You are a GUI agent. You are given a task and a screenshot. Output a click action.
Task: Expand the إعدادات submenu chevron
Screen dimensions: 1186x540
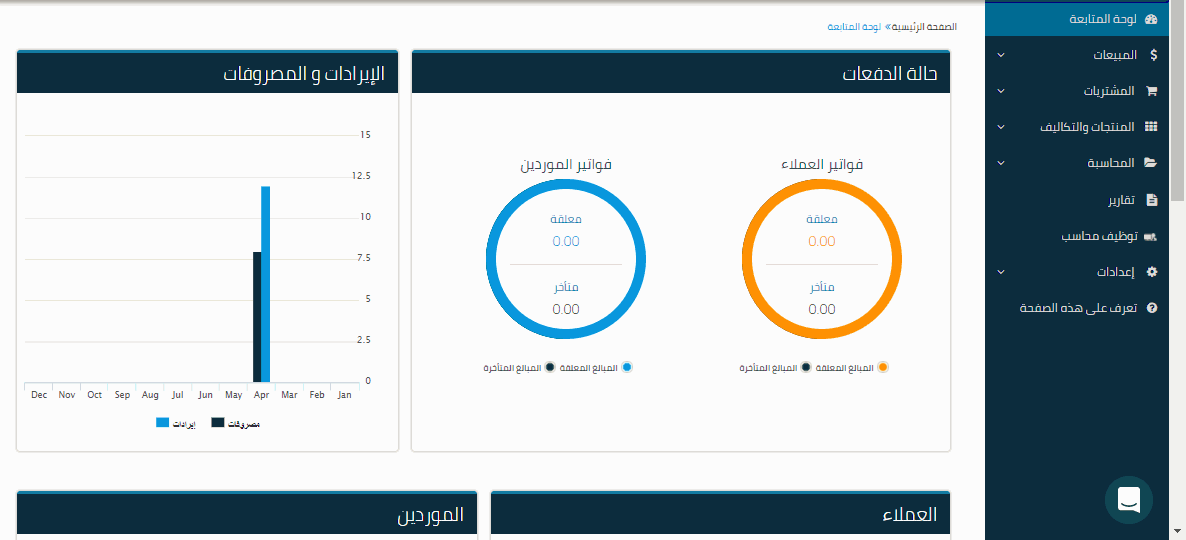1001,272
